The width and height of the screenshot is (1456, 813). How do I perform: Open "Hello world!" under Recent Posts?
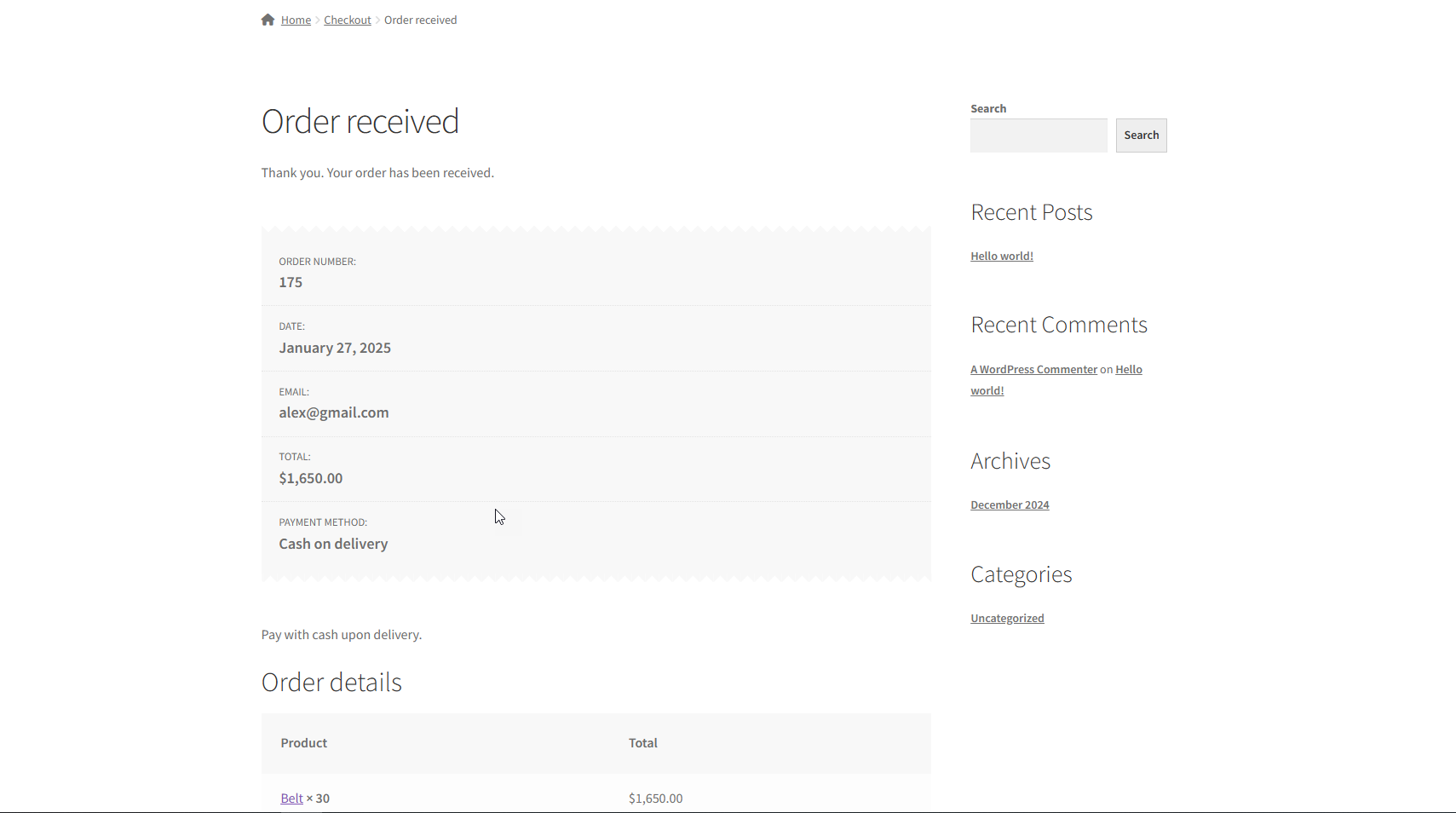1001,257
